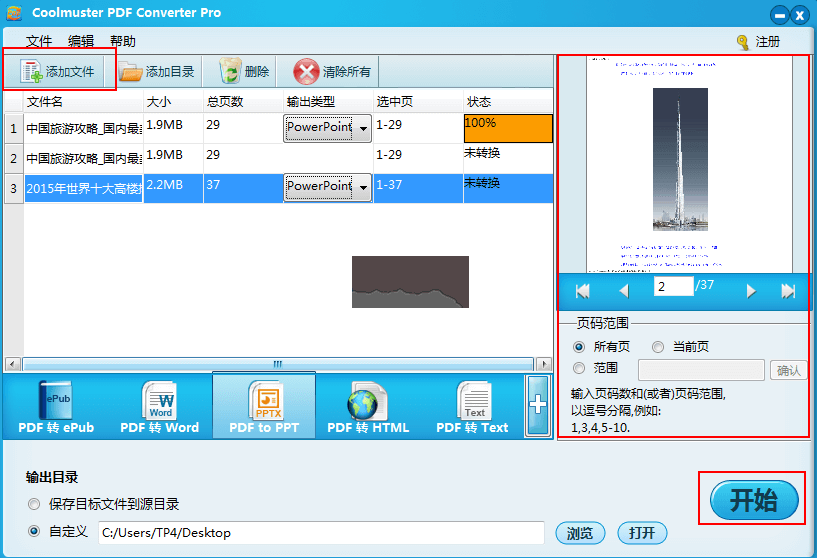Open the output type dropdown for row 1
This screenshot has height=558, width=817.
point(363,128)
